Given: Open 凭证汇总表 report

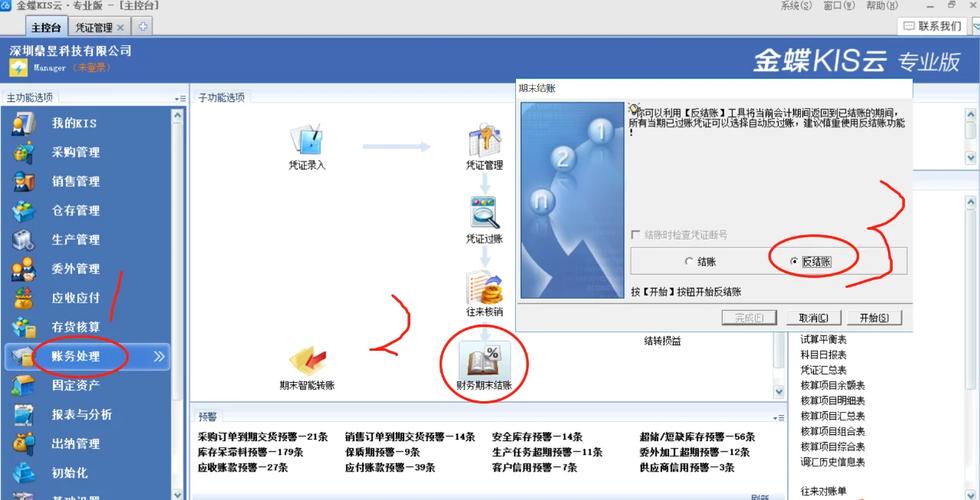Looking at the screenshot, I should click(824, 370).
